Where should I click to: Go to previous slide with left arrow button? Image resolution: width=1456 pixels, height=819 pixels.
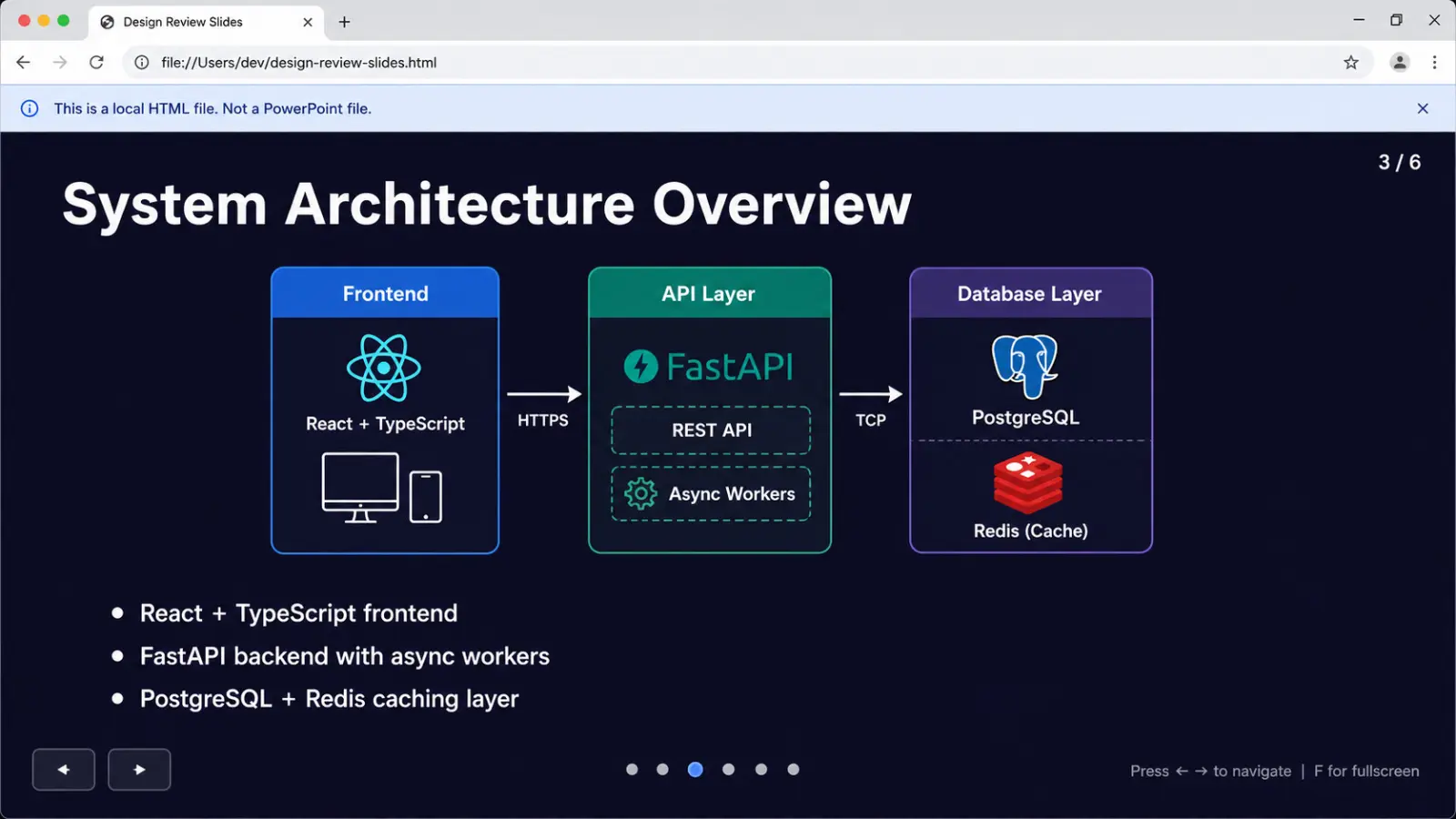pyautogui.click(x=64, y=770)
